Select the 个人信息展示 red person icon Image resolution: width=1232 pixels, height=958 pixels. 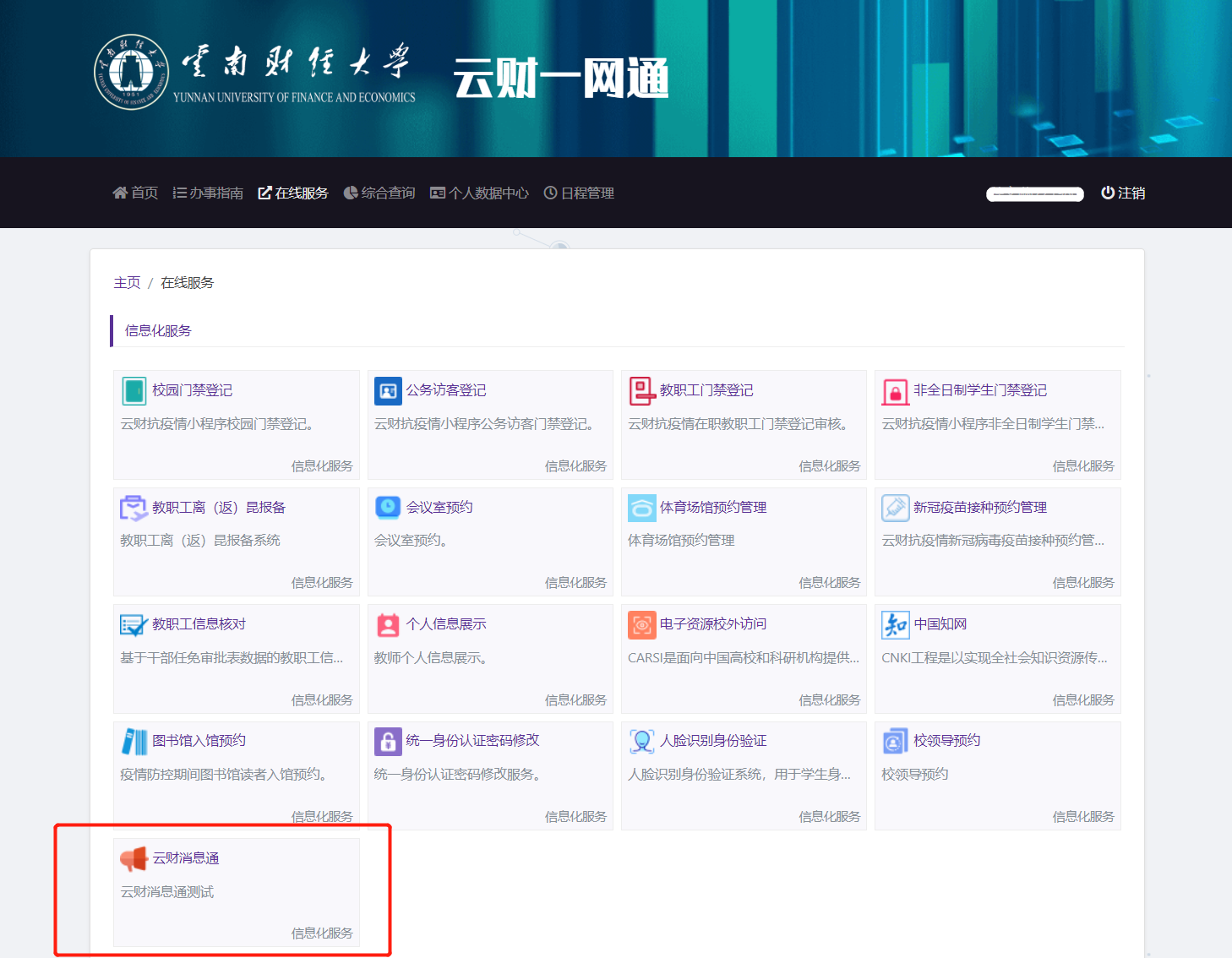pyautogui.click(x=388, y=624)
